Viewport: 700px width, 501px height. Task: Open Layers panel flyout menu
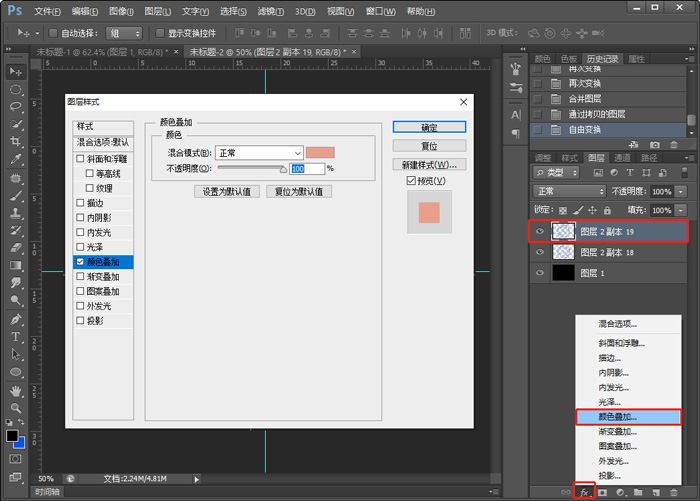point(688,158)
